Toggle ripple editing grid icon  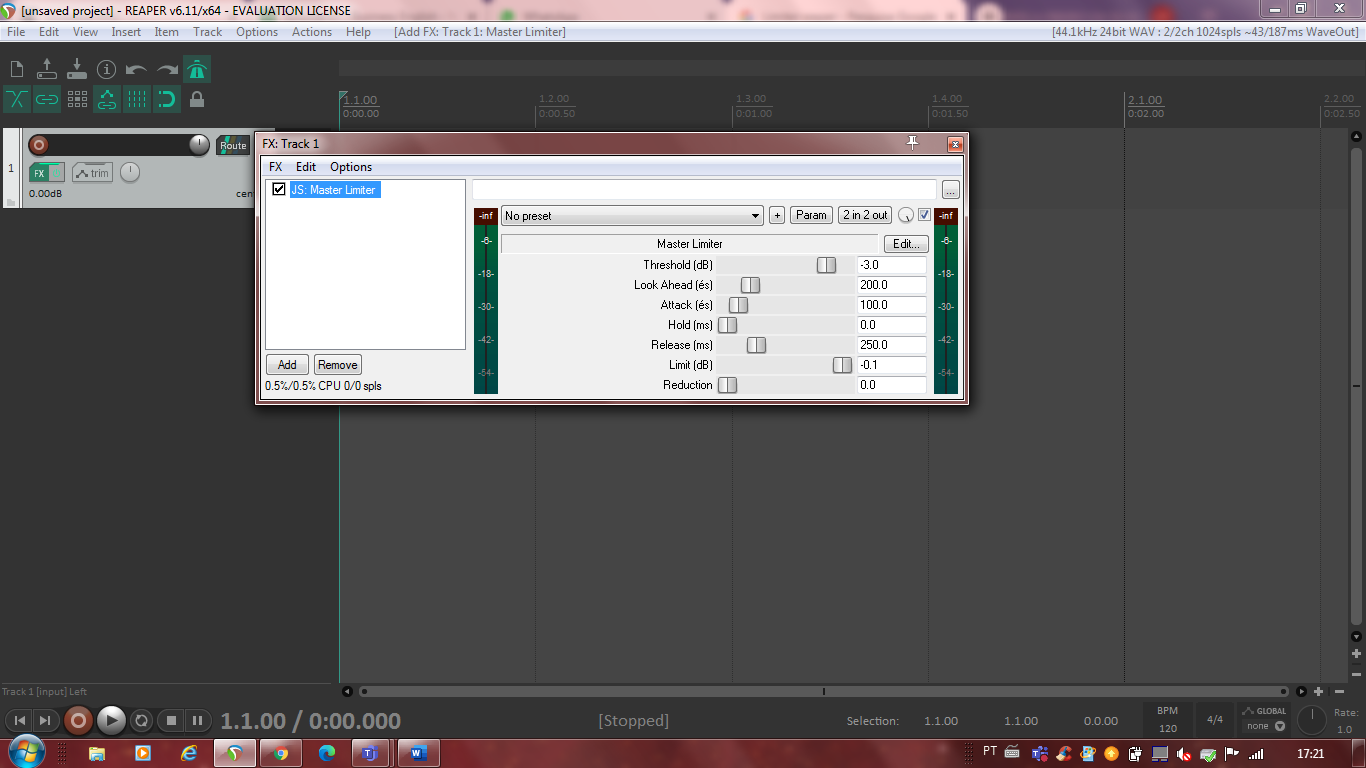click(77, 99)
